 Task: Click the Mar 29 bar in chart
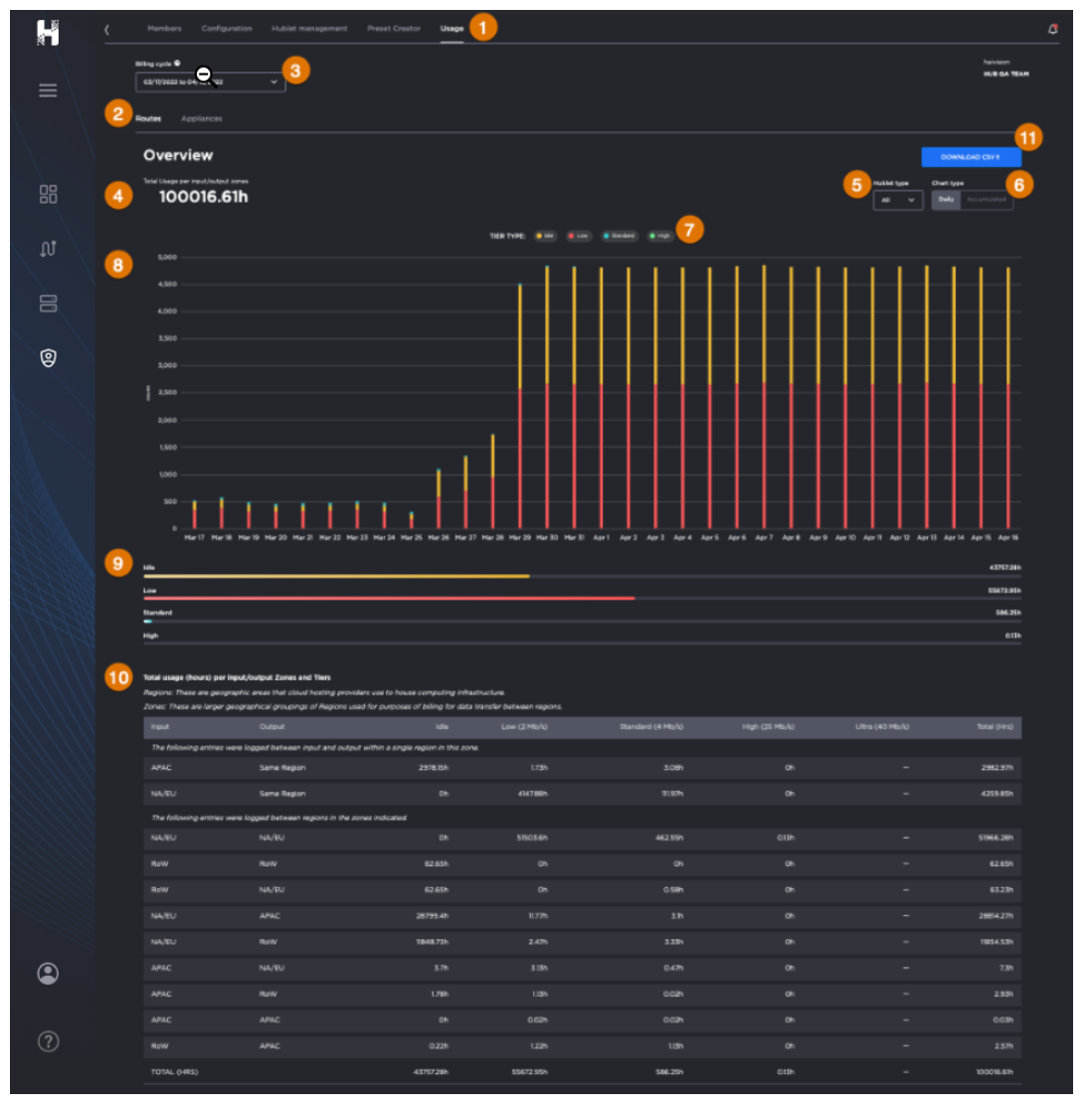click(519, 408)
